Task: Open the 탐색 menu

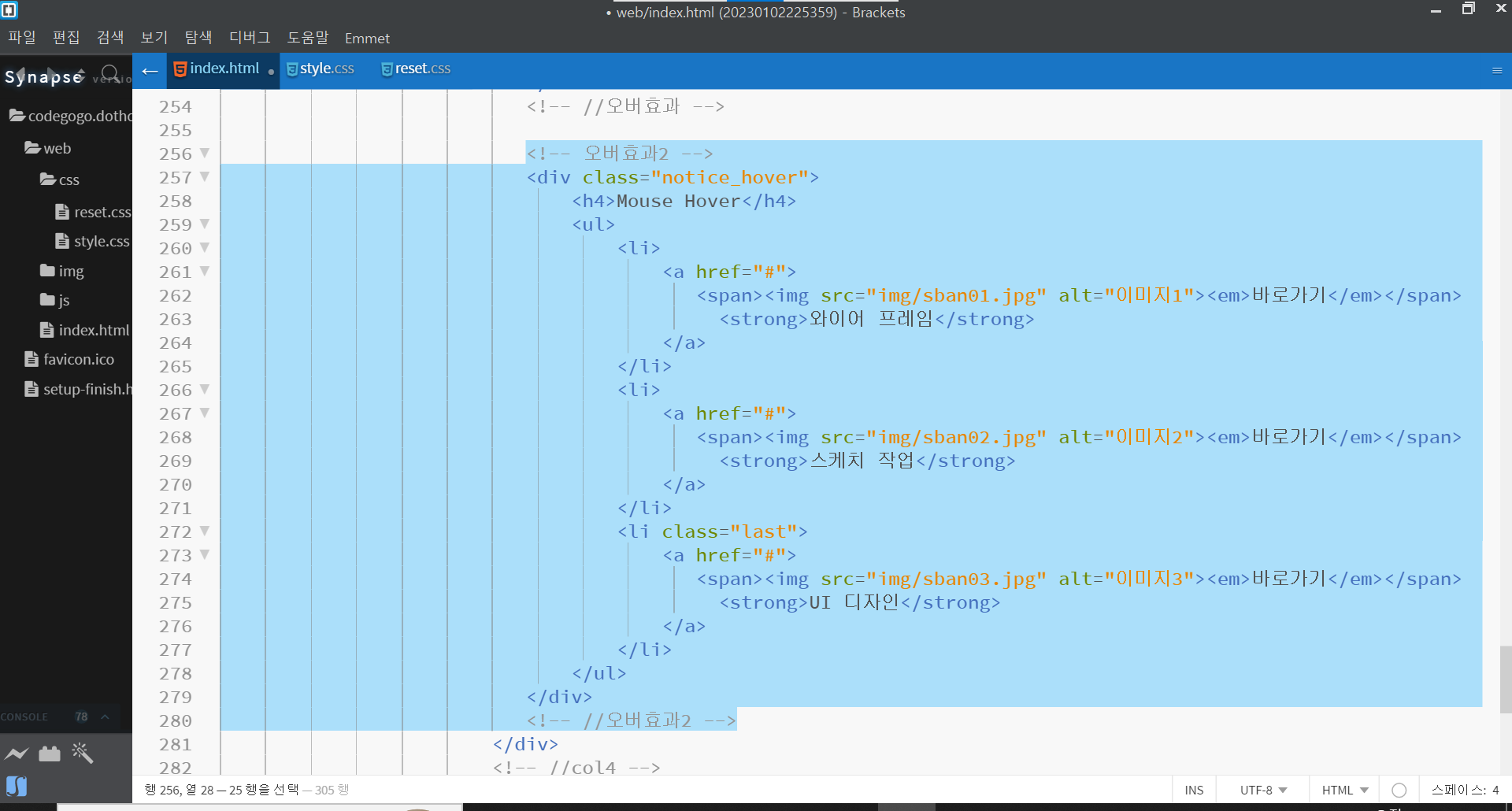Action: coord(198,38)
